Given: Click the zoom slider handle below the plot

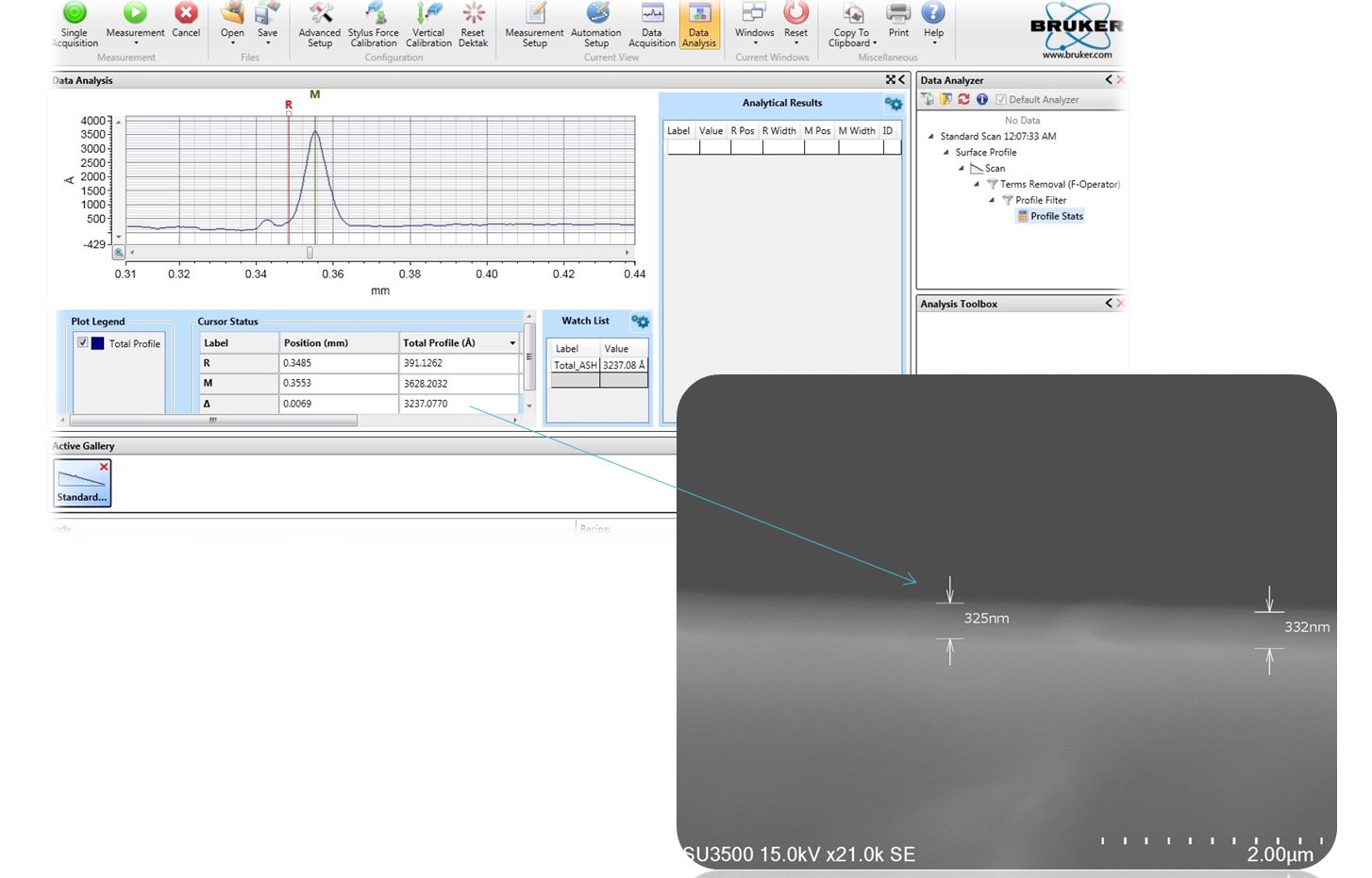Looking at the screenshot, I should pos(310,253).
